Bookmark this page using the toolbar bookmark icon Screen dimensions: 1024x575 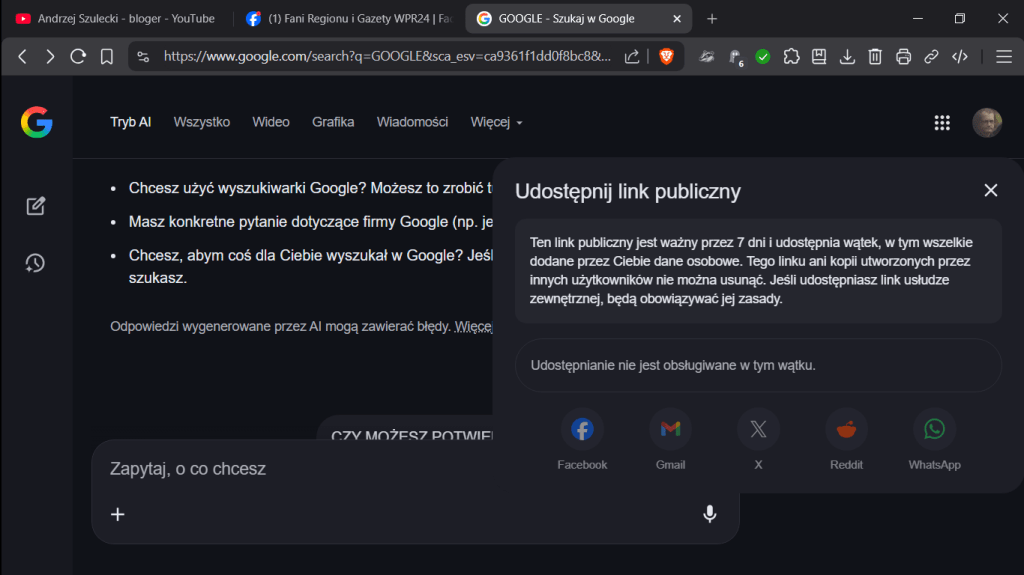pyautogui.click(x=106, y=57)
